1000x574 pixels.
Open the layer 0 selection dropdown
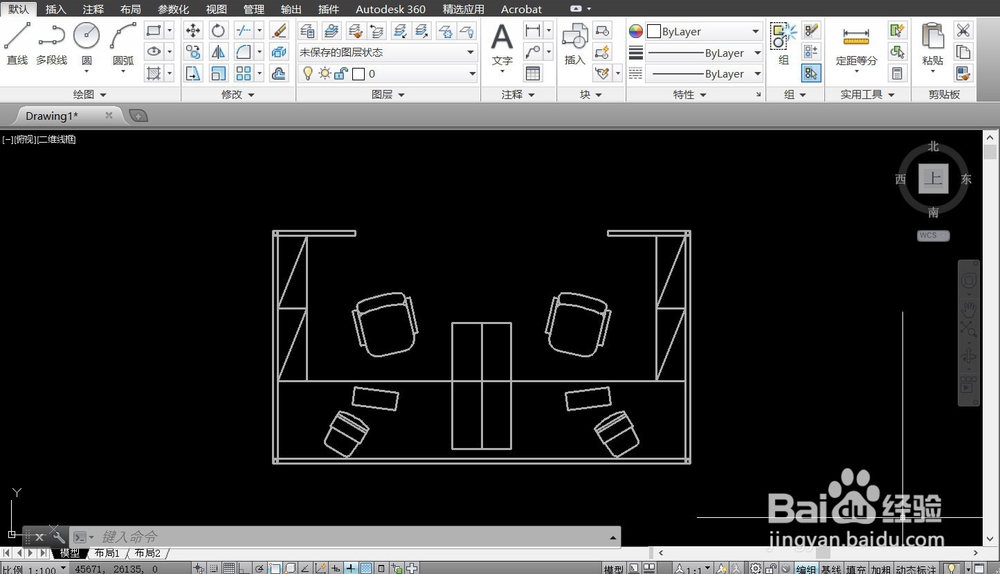pos(388,73)
